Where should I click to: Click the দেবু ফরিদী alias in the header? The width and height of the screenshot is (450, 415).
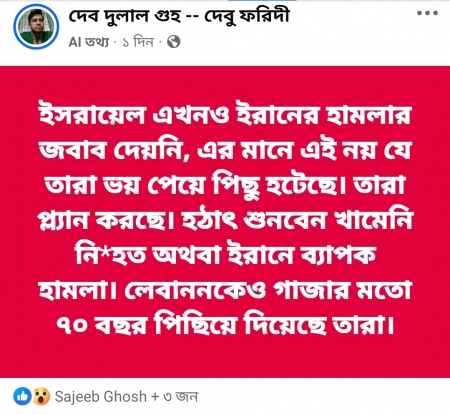point(246,16)
